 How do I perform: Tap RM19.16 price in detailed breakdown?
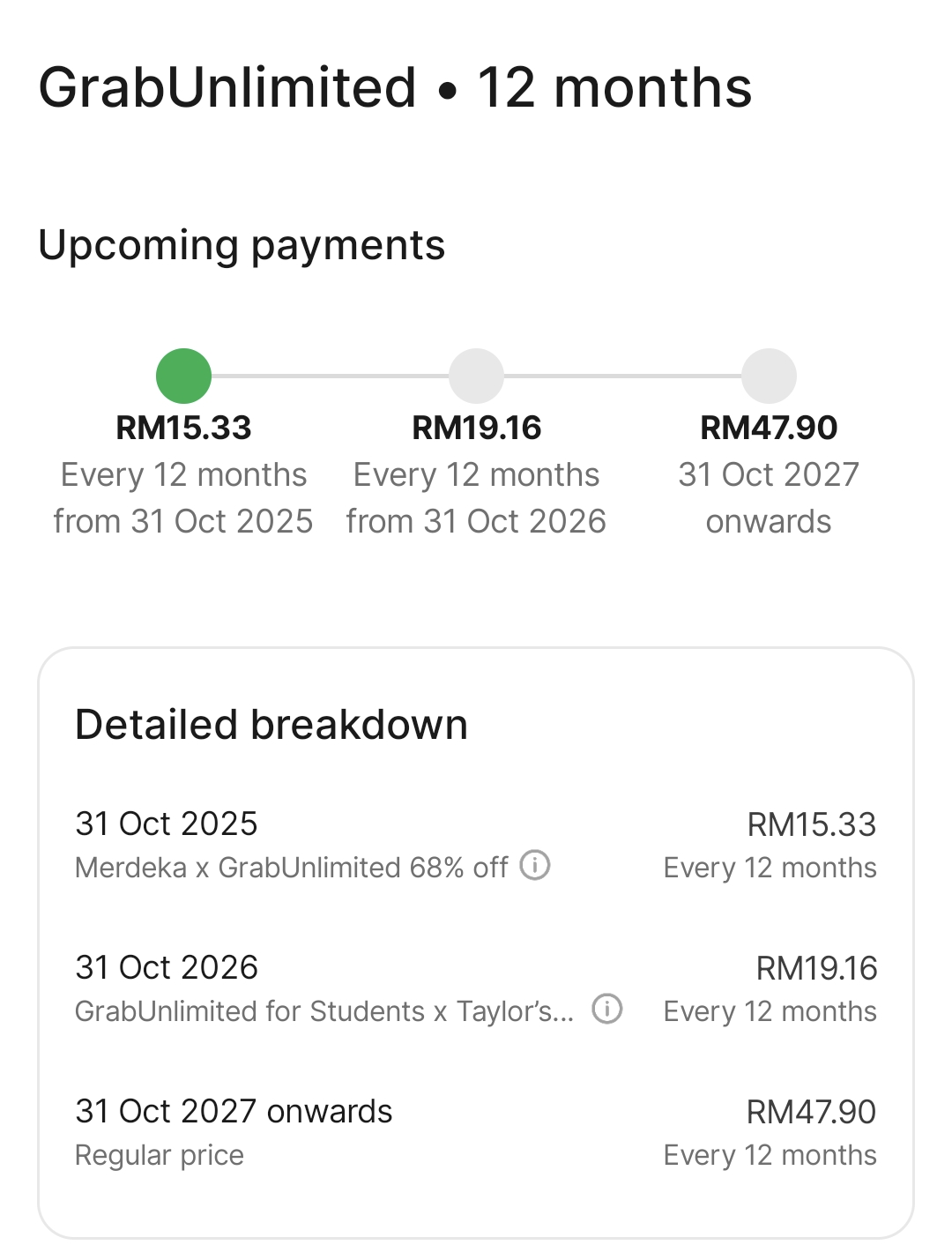816,968
